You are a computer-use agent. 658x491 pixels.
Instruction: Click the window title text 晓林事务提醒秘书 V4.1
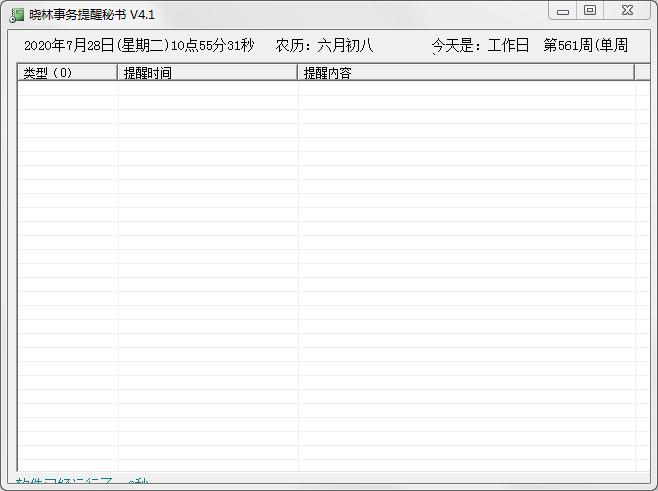tap(92, 15)
